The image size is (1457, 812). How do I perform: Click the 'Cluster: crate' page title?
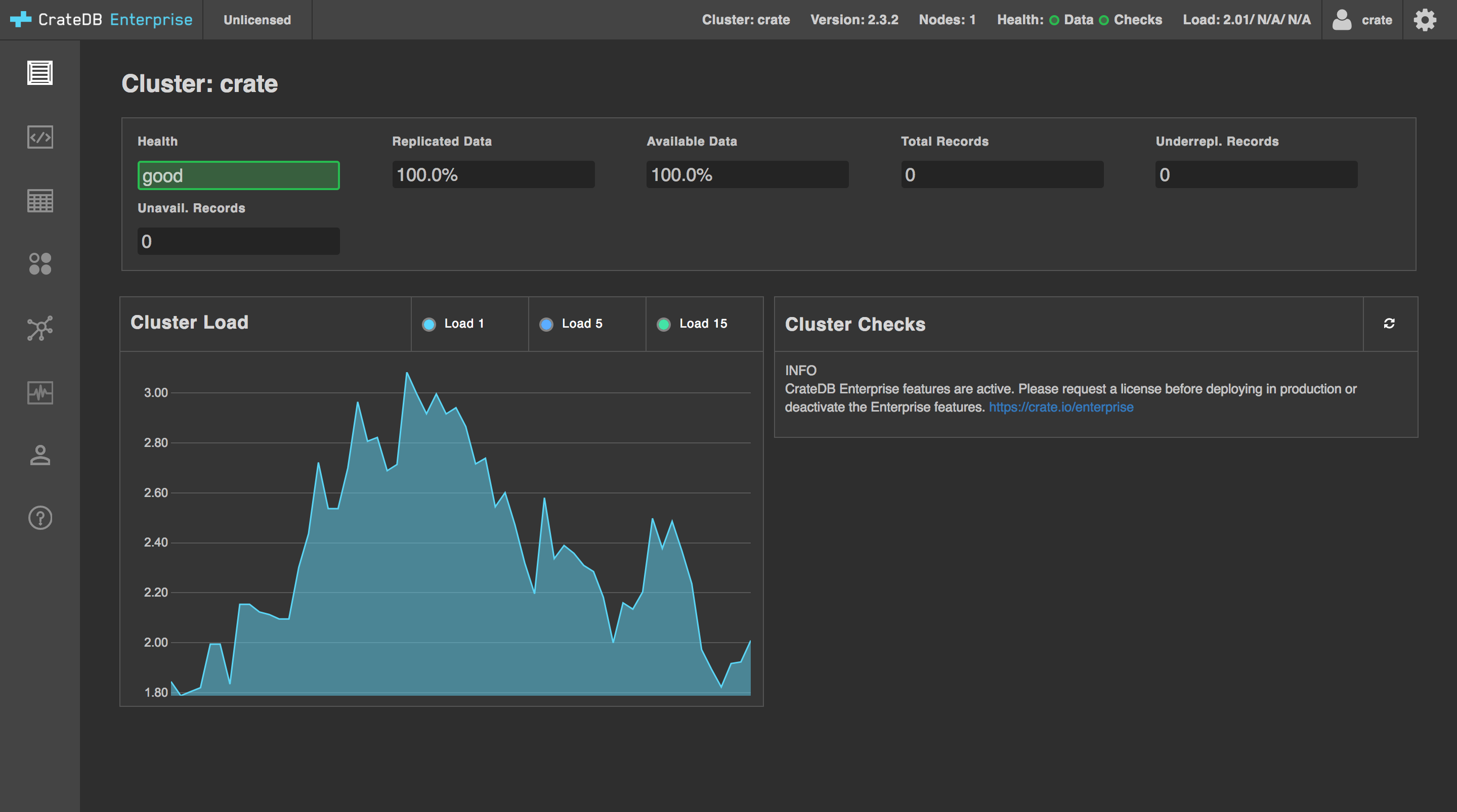[200, 84]
